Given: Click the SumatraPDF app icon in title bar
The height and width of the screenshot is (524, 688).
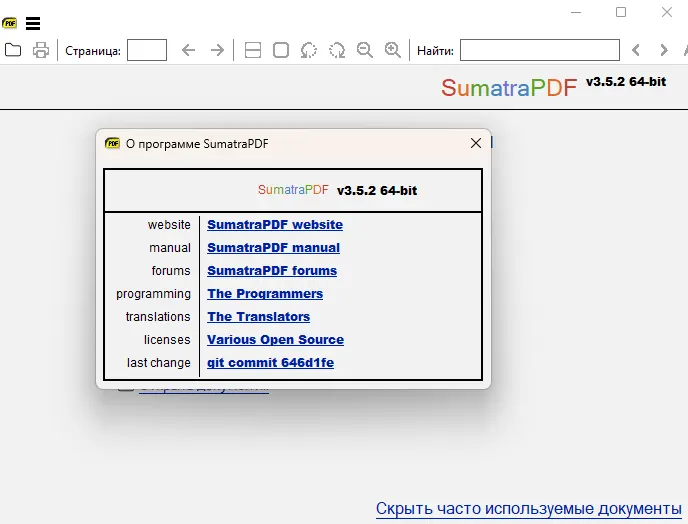Looking at the screenshot, I should [x=10, y=23].
